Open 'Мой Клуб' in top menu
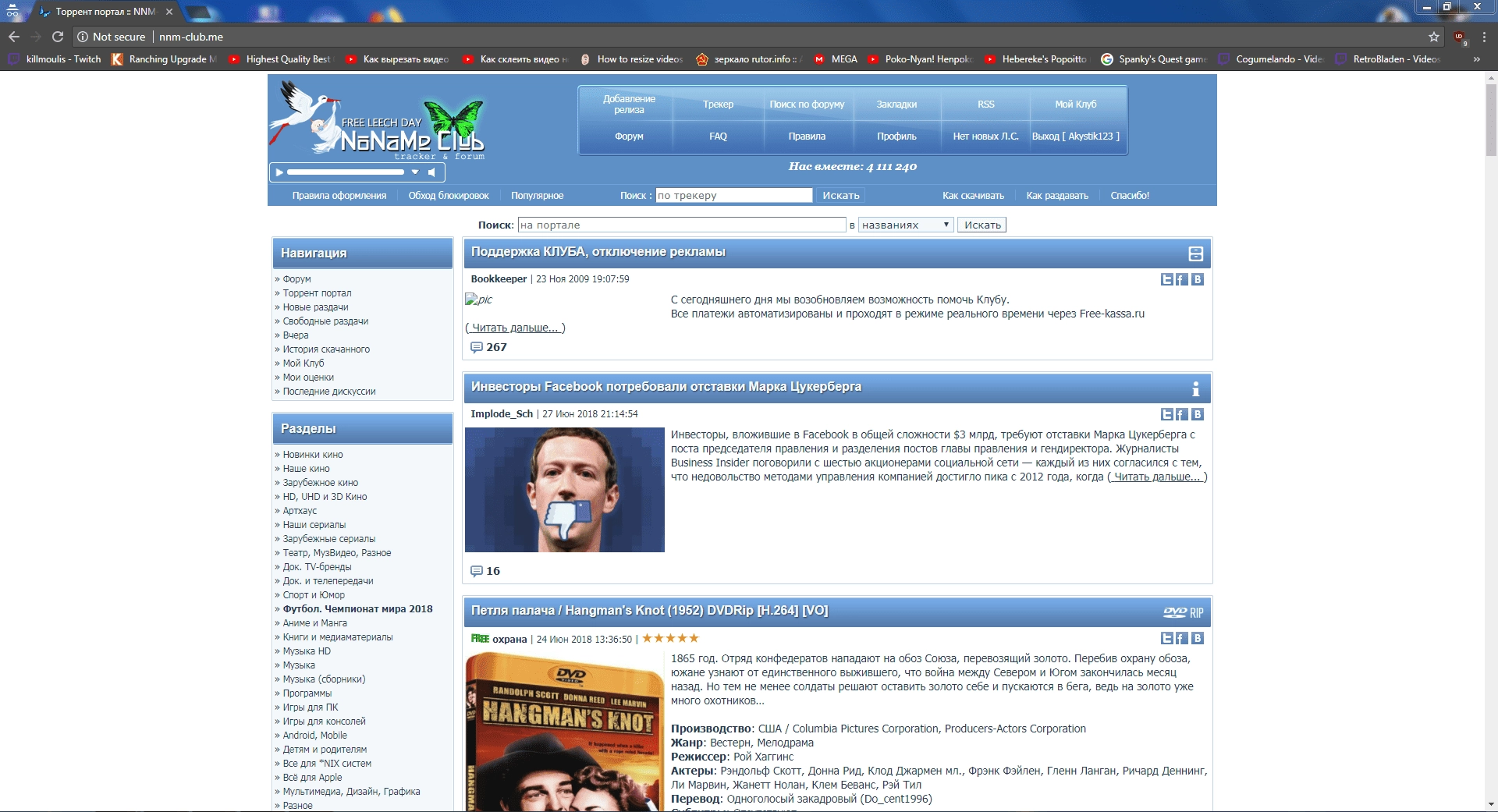Image resolution: width=1498 pixels, height=812 pixels. (1076, 105)
